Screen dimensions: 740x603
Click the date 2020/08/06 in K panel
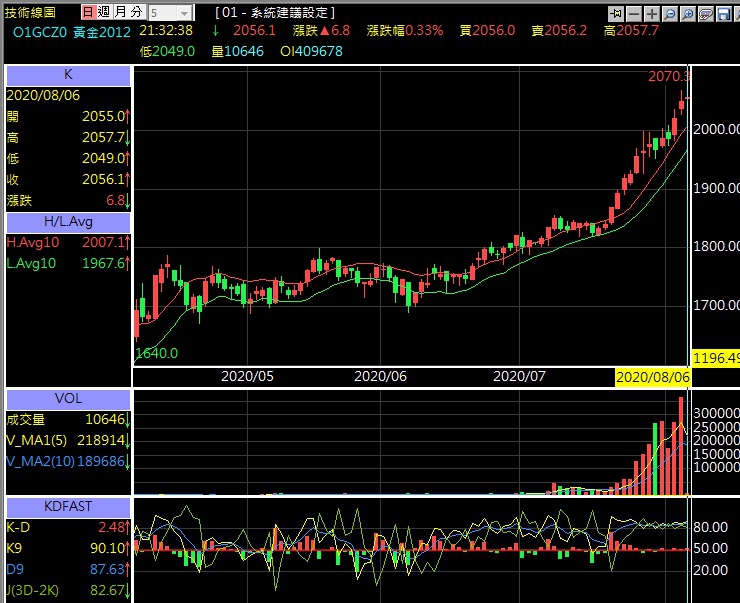click(x=43, y=96)
